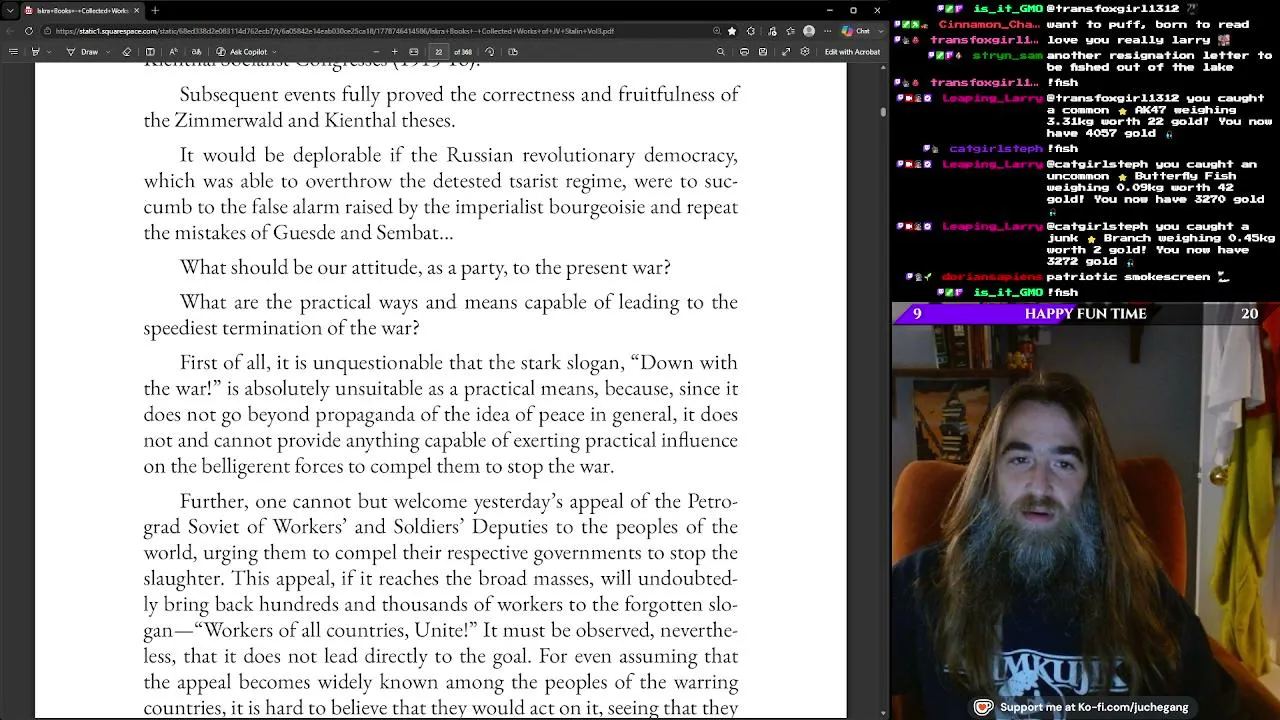Image resolution: width=1280 pixels, height=720 pixels.
Task: Rotate the PDF page
Action: pos(489,52)
